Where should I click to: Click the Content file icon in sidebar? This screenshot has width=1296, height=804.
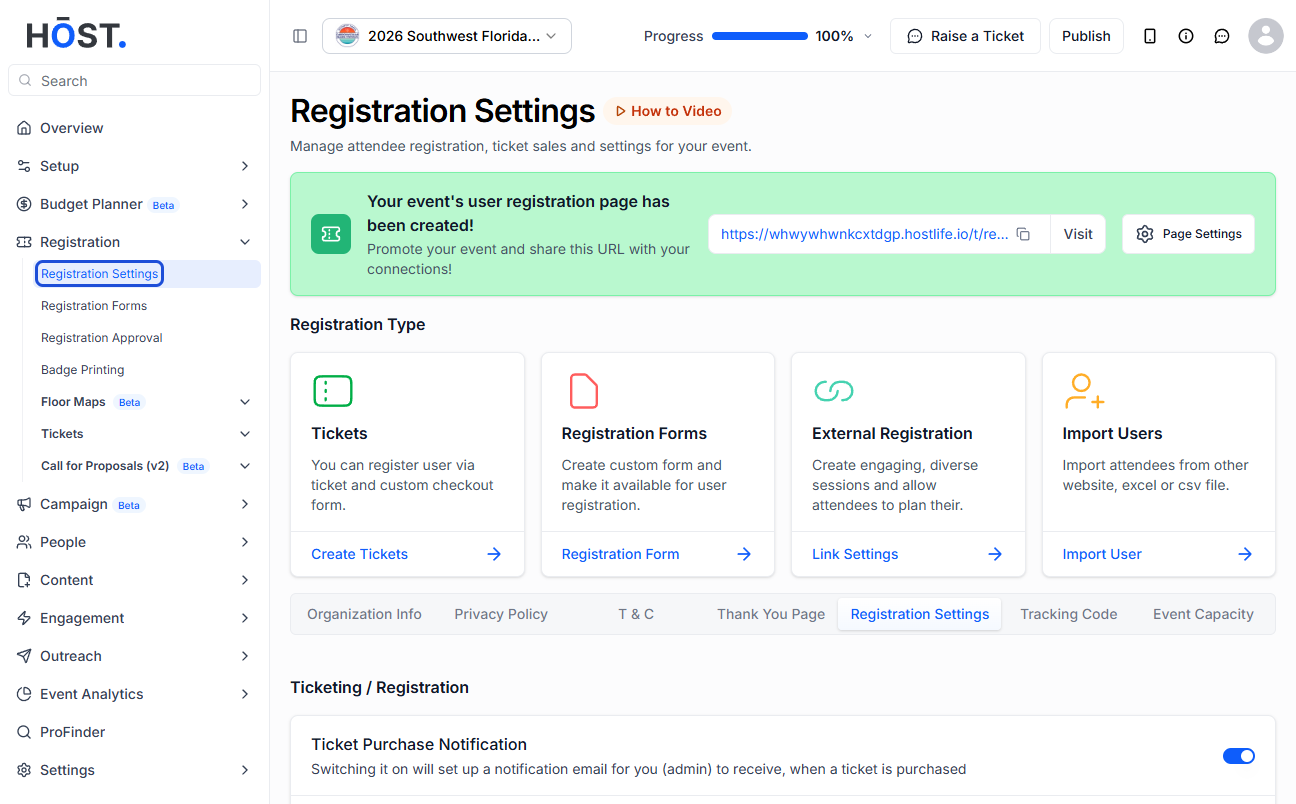pyautogui.click(x=24, y=580)
